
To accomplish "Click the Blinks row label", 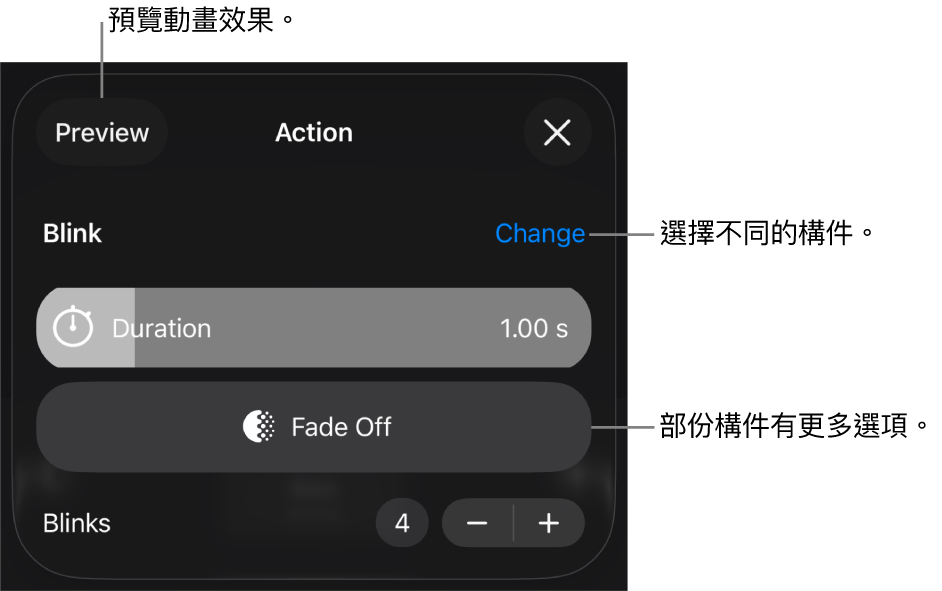I will click(77, 523).
